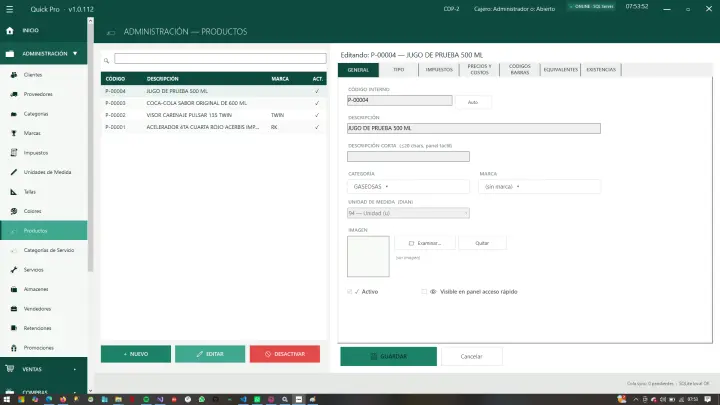
Task: Click the Ventas cart icon
Action: (10, 369)
